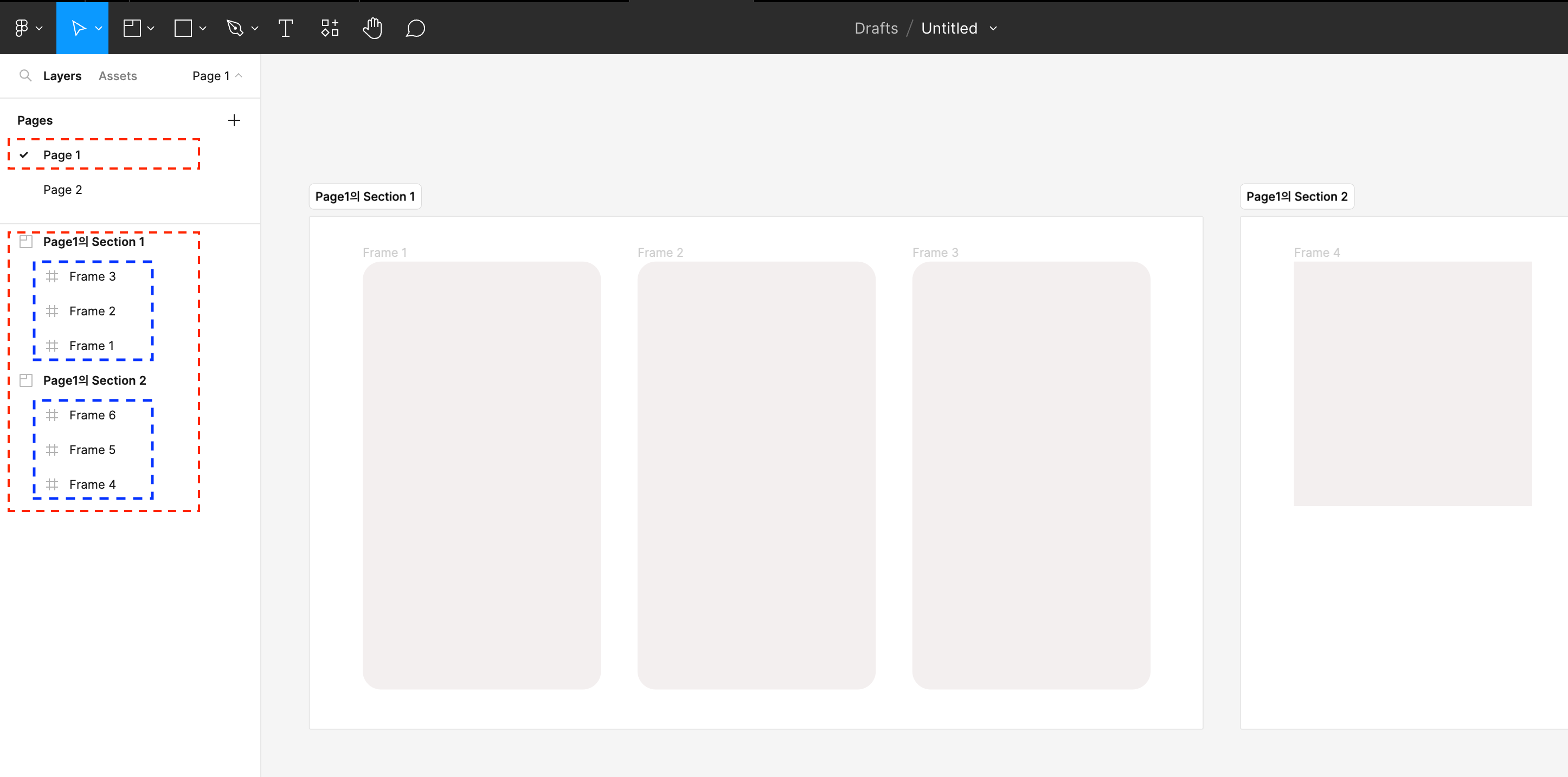Select Frame 6 layer in panel

point(92,415)
